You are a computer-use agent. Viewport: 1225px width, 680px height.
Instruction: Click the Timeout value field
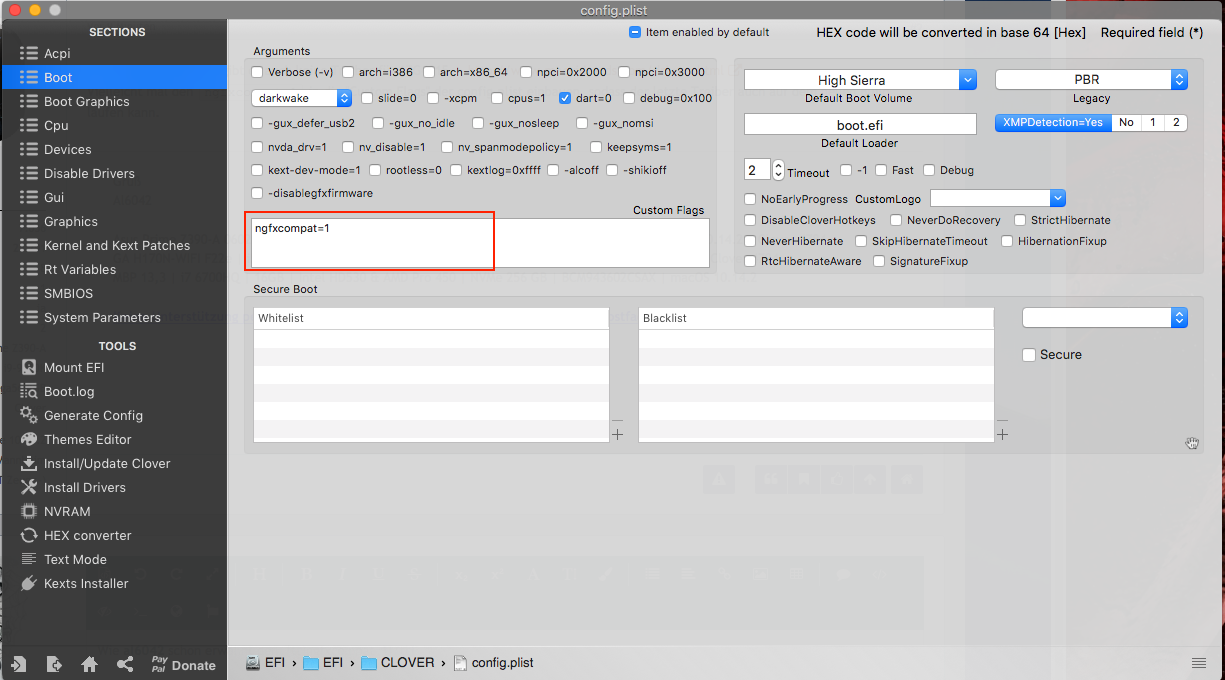coord(757,170)
